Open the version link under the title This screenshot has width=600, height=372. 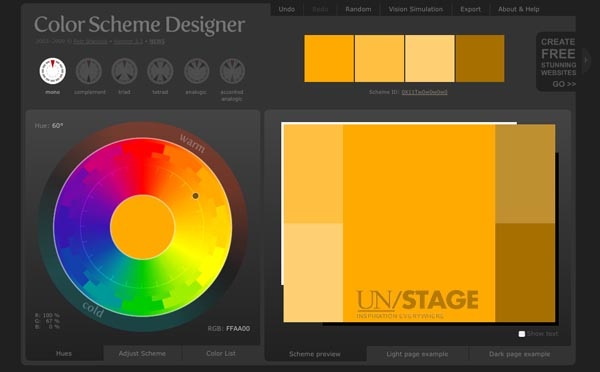[x=128, y=41]
